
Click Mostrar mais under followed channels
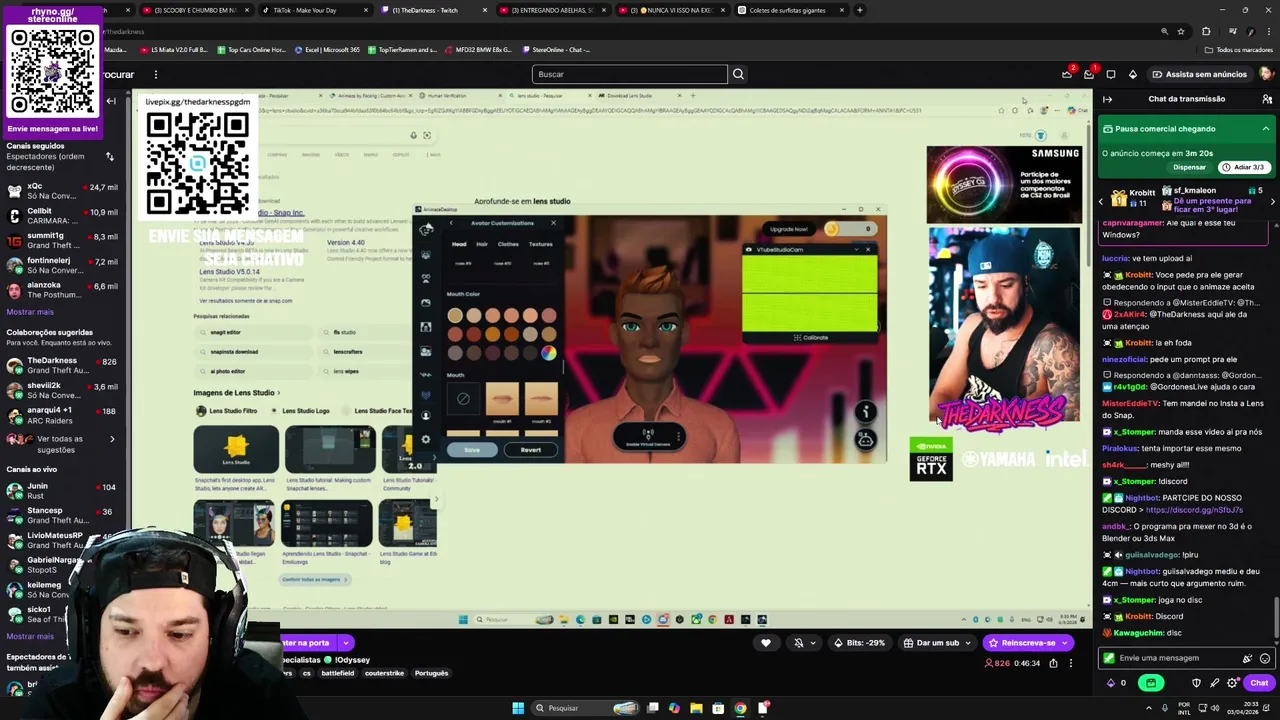click(30, 312)
